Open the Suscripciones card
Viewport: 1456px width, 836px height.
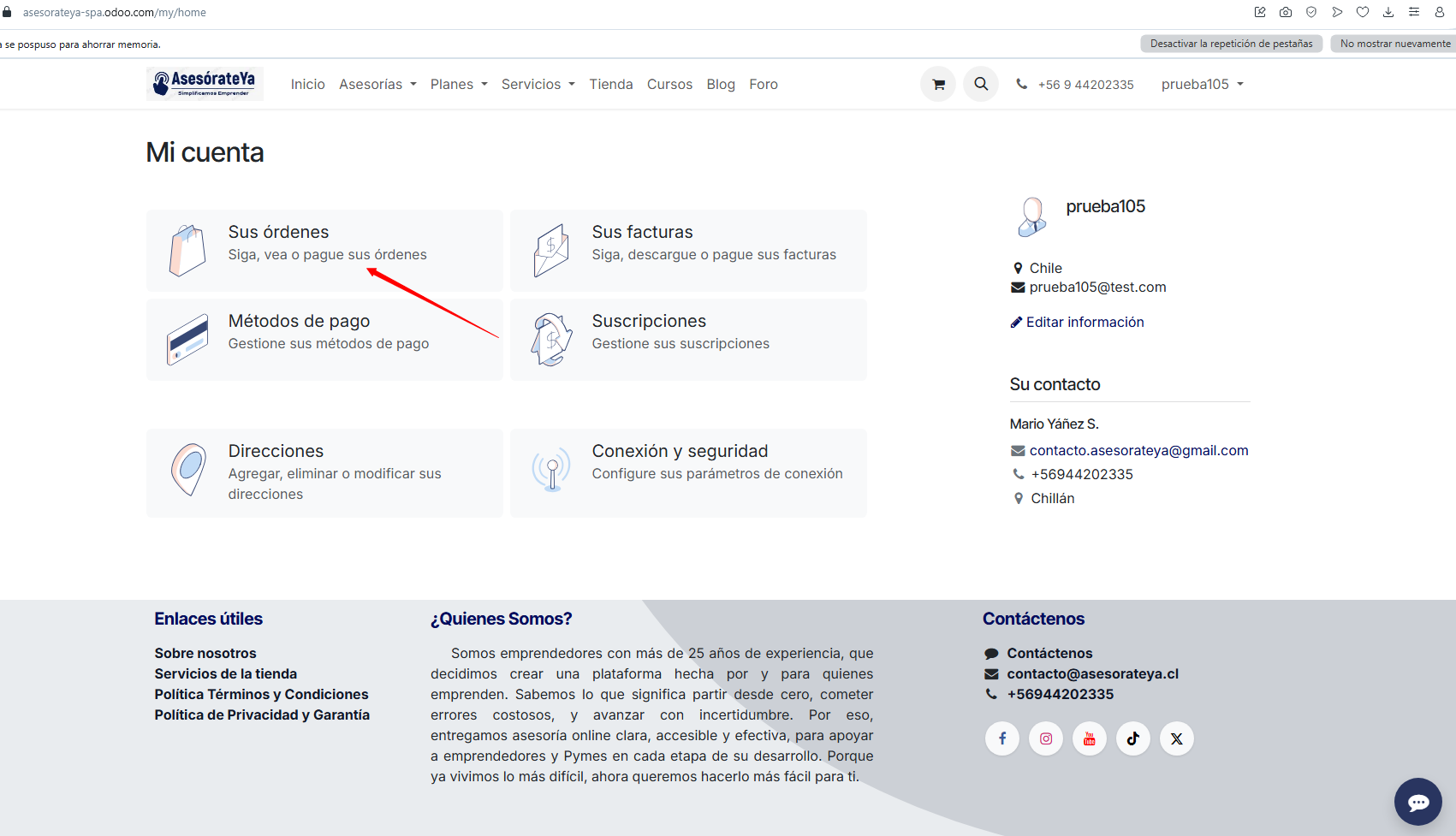tap(688, 340)
